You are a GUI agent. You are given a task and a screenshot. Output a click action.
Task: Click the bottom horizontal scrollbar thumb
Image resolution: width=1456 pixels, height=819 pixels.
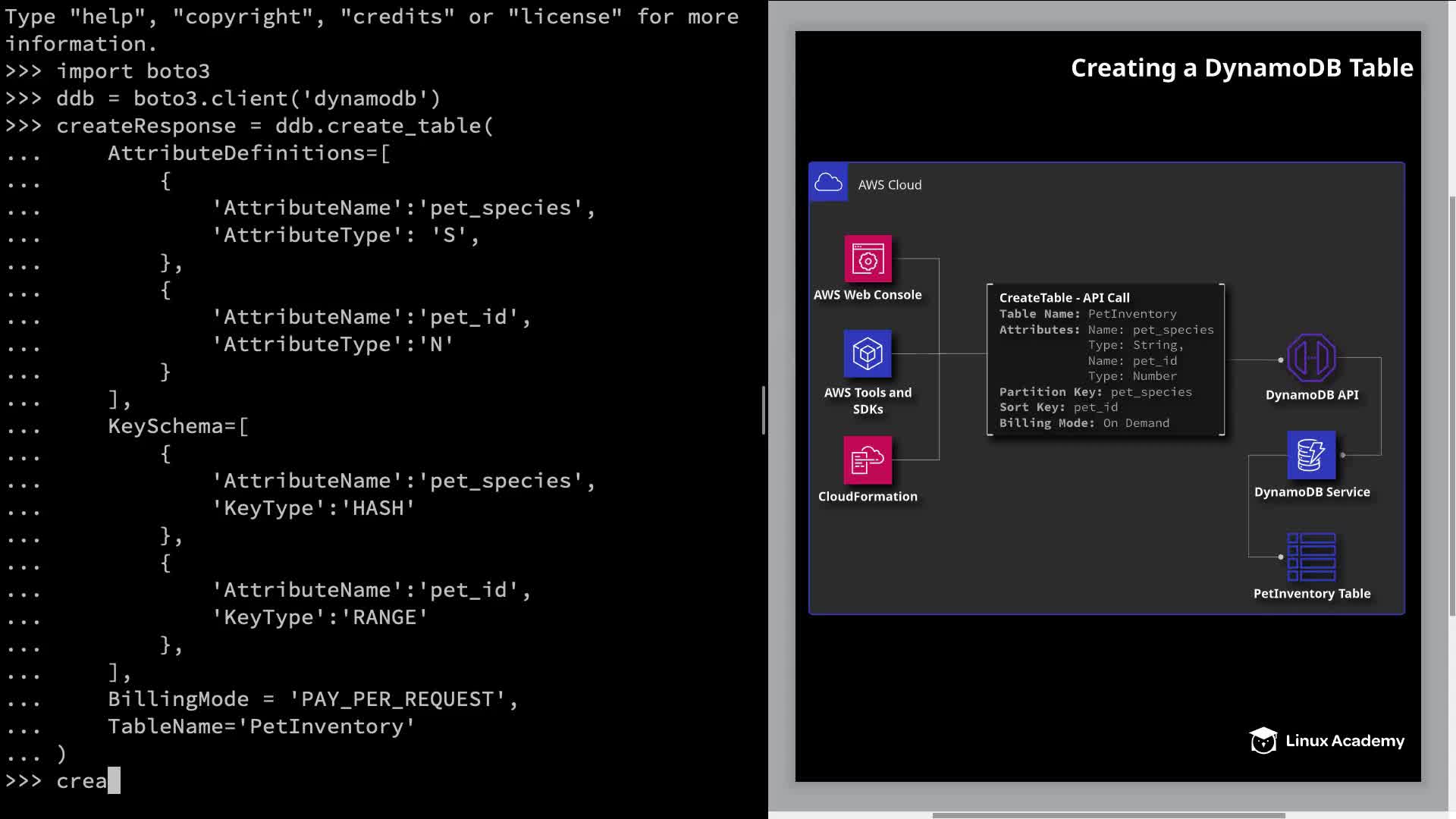pos(1108,816)
